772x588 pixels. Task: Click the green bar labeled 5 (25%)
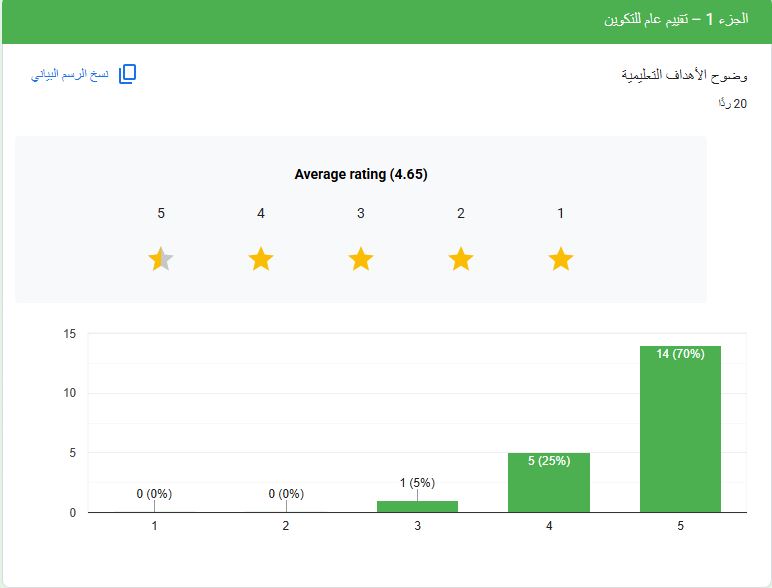tap(549, 483)
